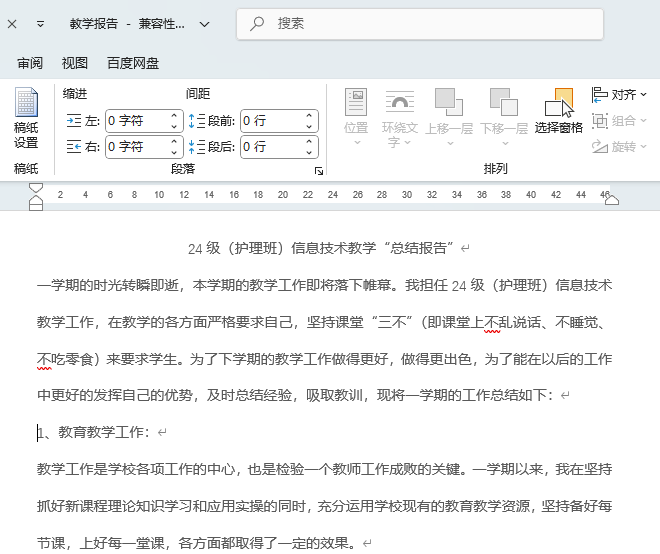This screenshot has width=660, height=554.
Task: Expand the 环绕文字 dropdown arrow
Action: click(x=407, y=143)
